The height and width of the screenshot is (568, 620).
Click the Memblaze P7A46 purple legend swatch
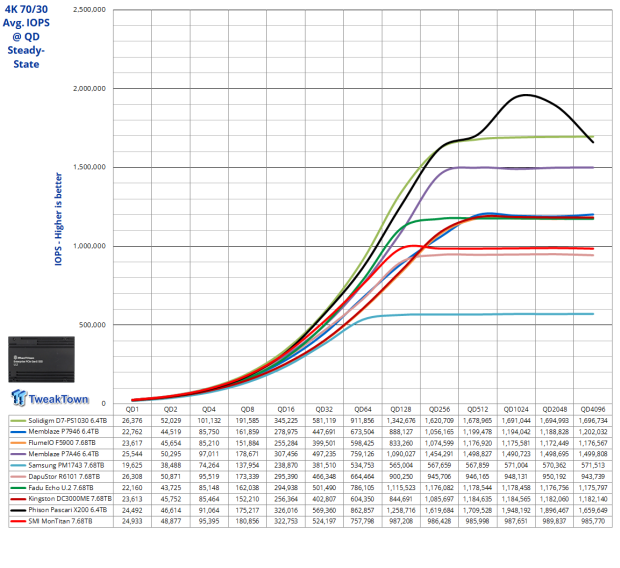(x=18, y=454)
